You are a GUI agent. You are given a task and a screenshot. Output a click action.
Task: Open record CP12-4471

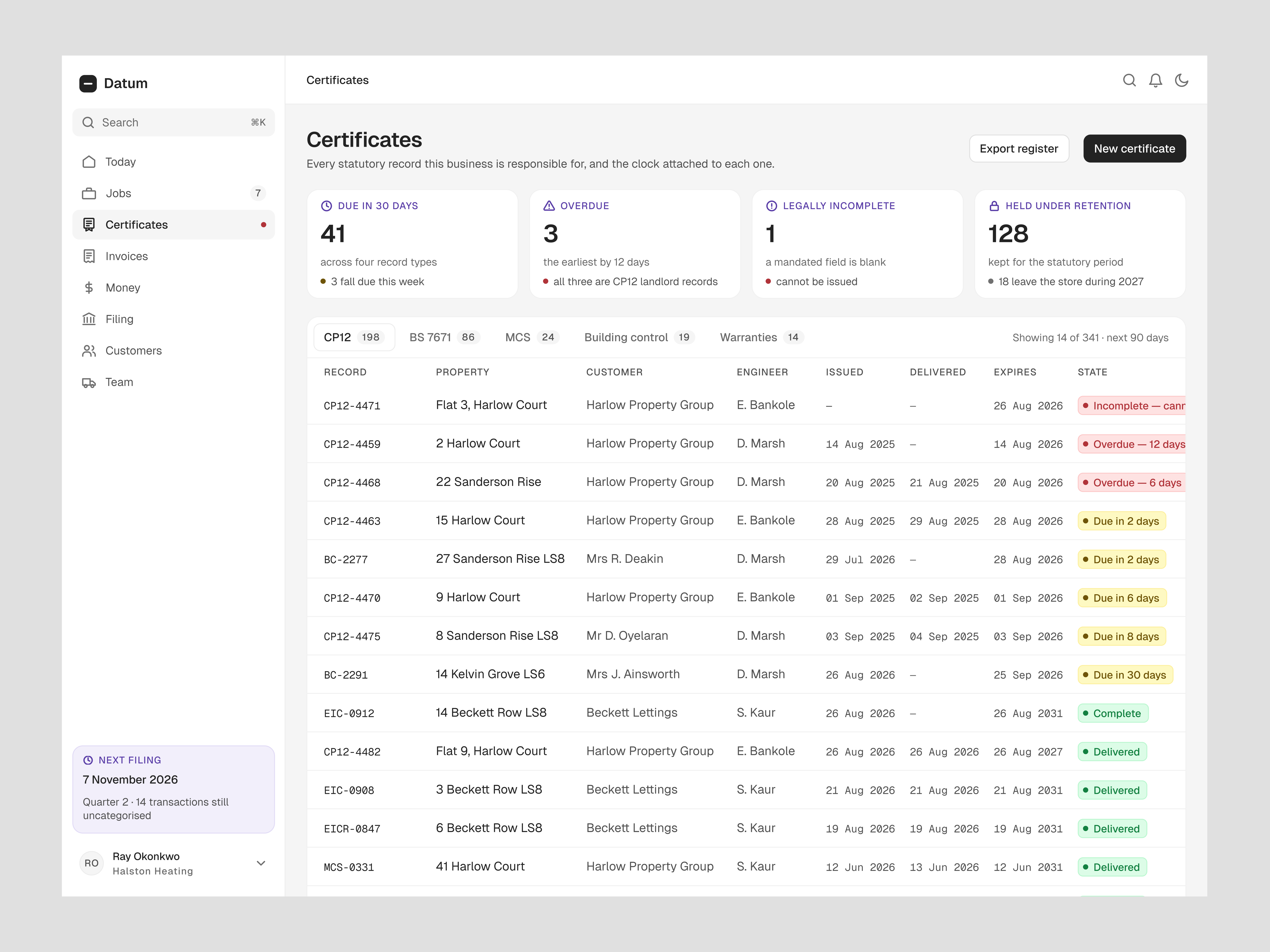click(352, 406)
